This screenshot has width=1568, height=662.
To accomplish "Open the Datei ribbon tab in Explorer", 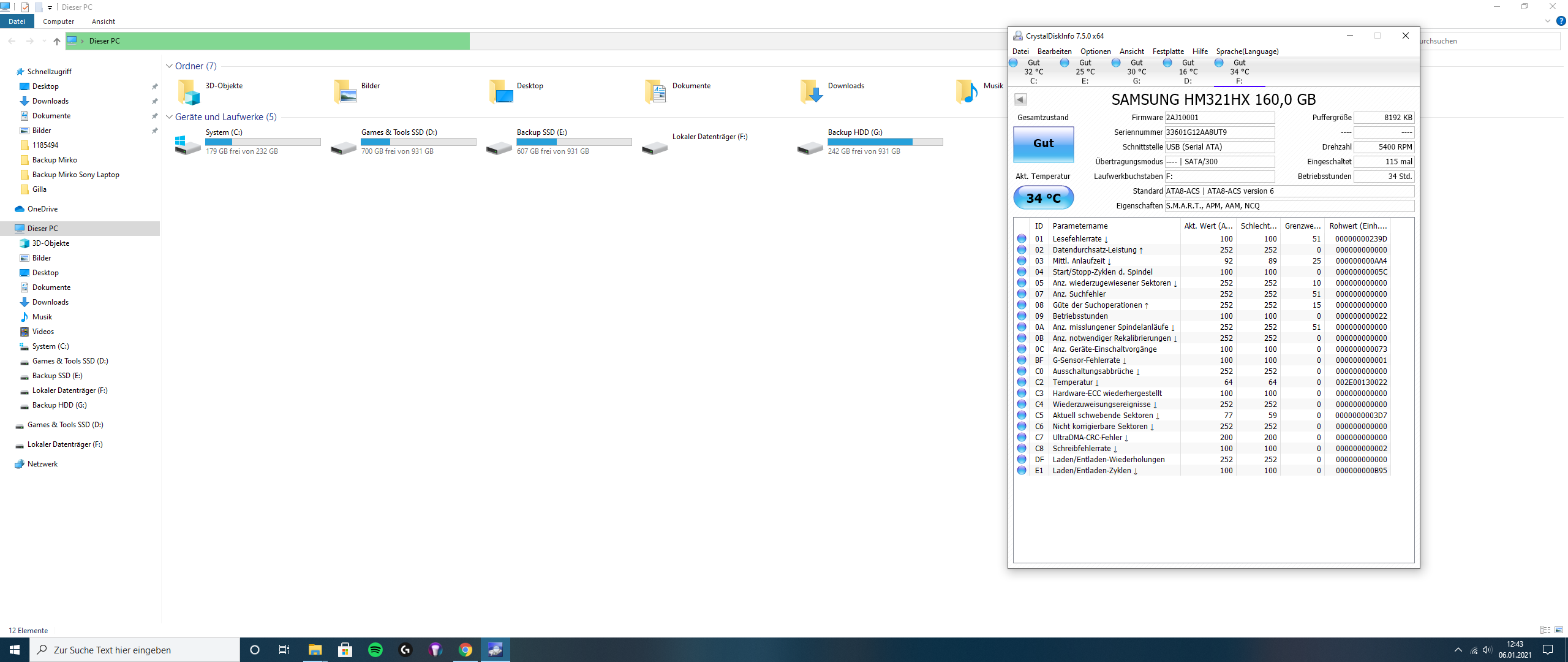I will click(17, 21).
